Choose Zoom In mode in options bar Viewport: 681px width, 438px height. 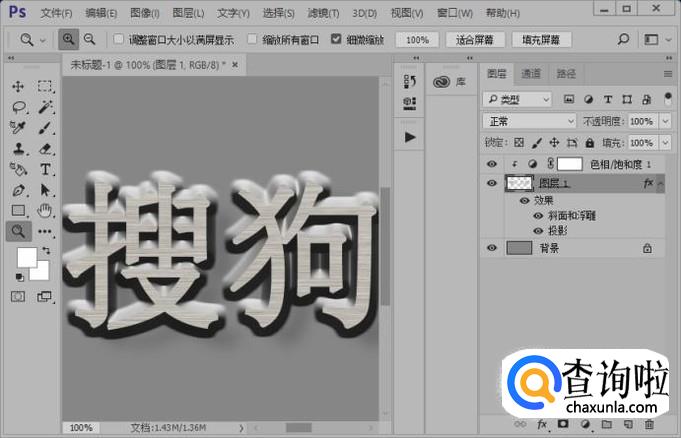click(69, 40)
